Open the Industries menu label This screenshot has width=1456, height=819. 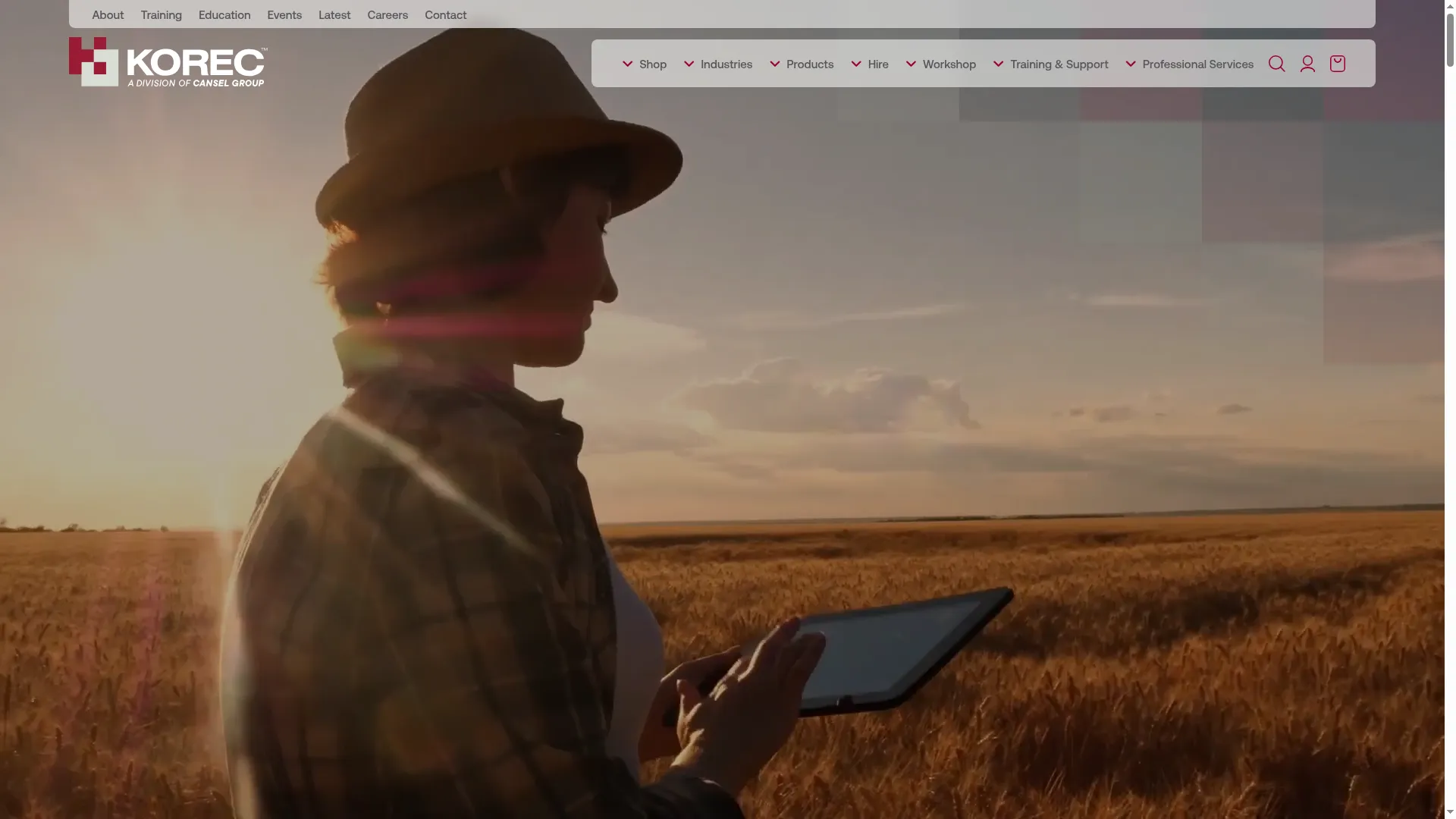click(x=726, y=64)
